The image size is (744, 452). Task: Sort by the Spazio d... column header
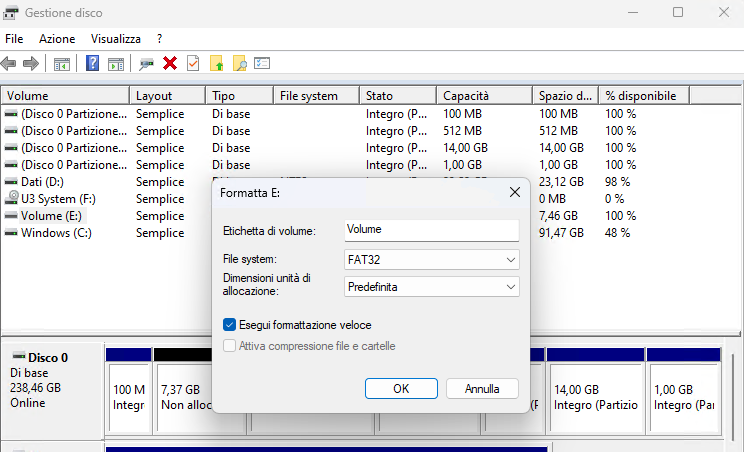(566, 96)
